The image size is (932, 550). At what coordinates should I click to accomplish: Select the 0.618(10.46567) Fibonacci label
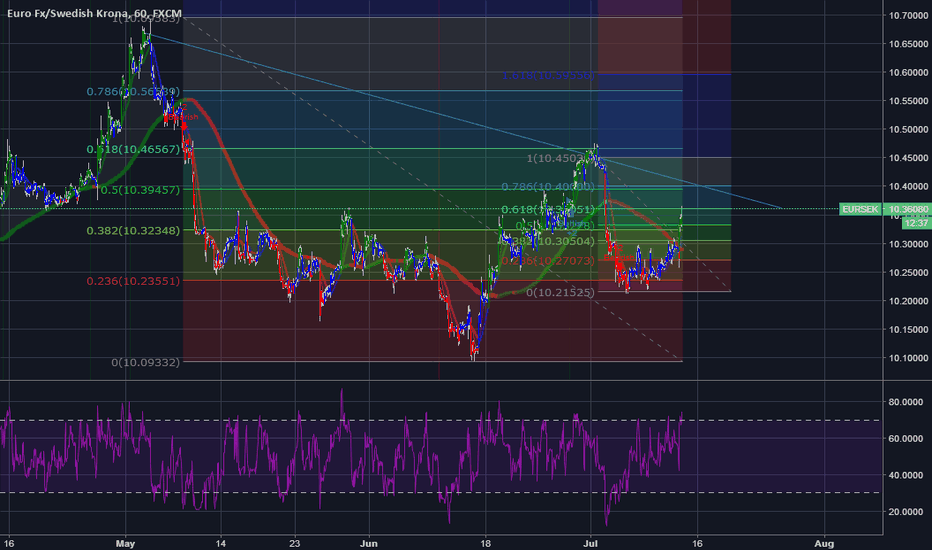tap(133, 149)
